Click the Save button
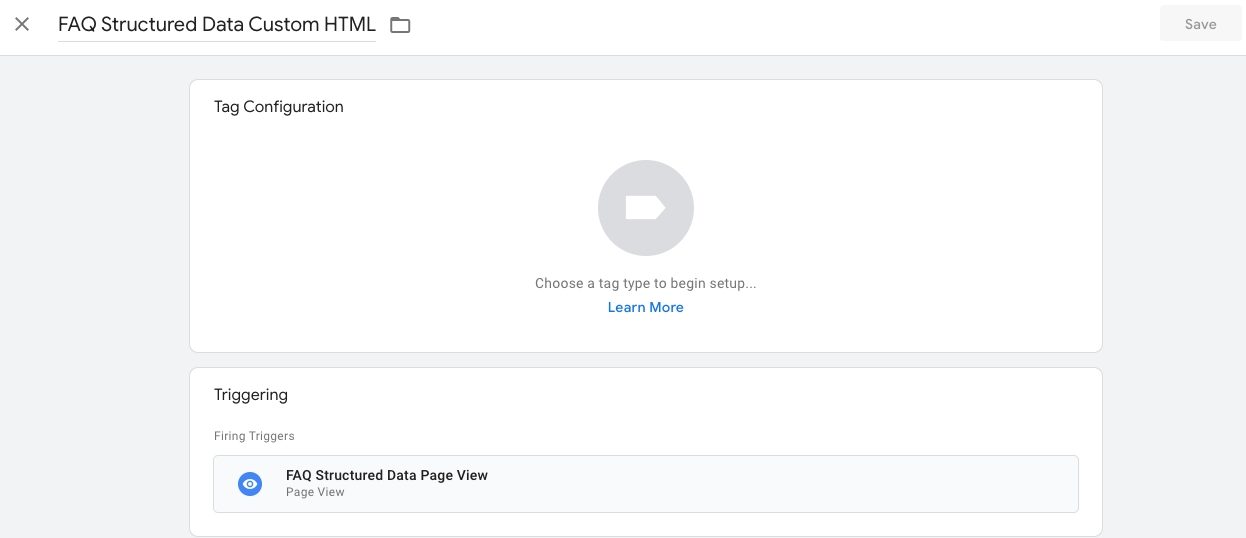This screenshot has height=538, width=1246. coord(1200,24)
